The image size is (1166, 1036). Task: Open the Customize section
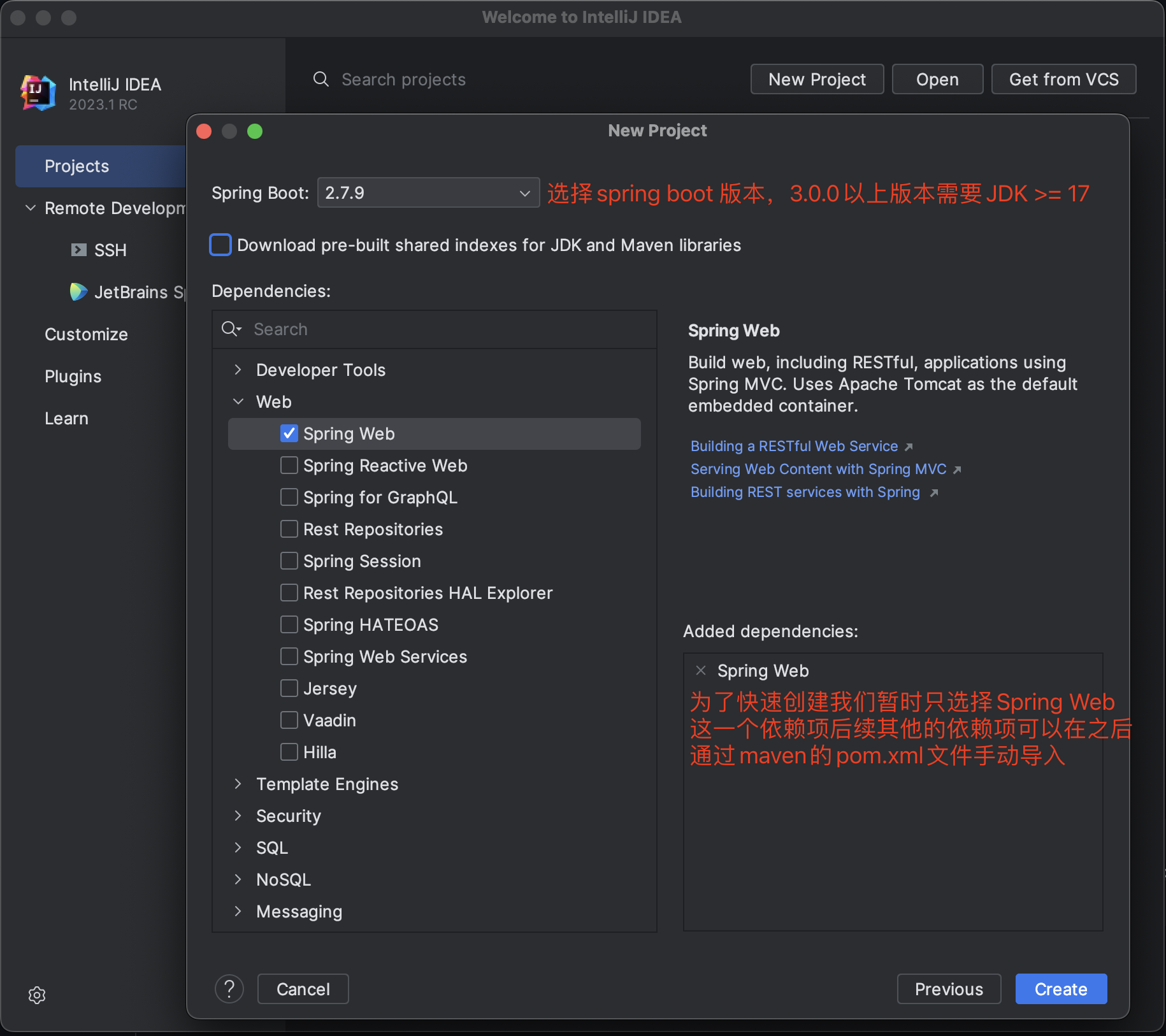pos(86,335)
